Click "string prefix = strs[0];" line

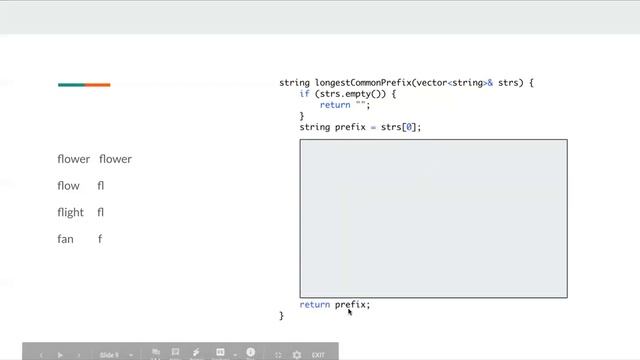(360, 127)
